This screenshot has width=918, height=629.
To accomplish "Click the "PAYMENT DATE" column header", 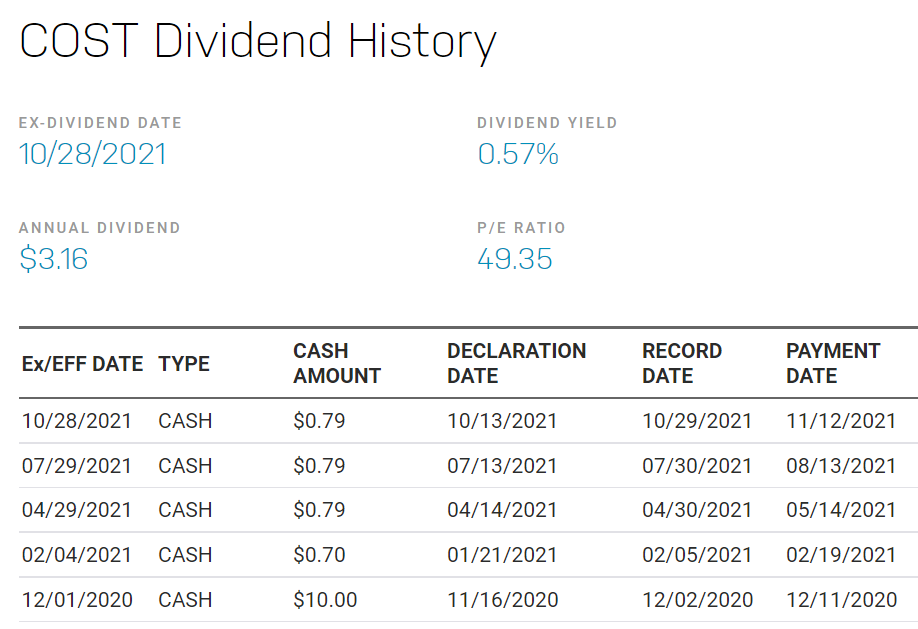I will (x=833, y=363).
